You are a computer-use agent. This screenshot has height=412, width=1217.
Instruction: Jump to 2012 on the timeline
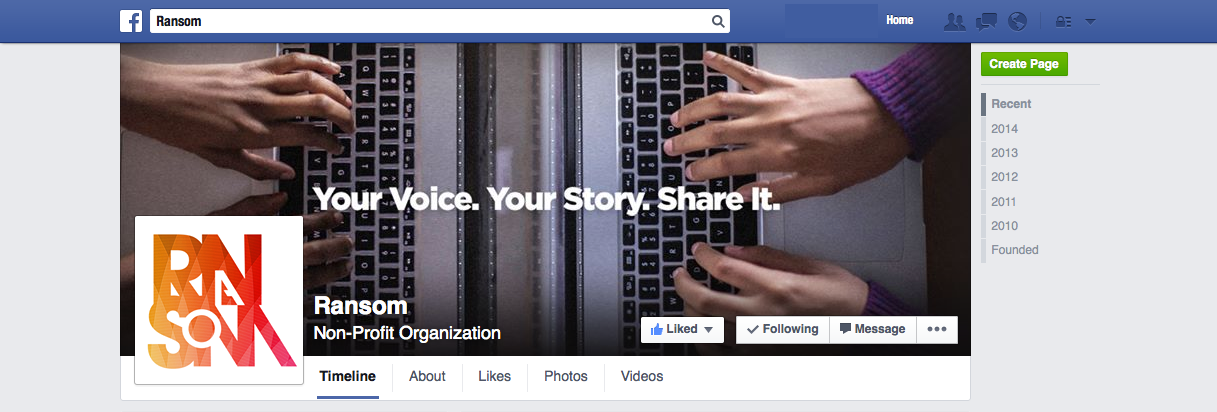pos(1004,177)
